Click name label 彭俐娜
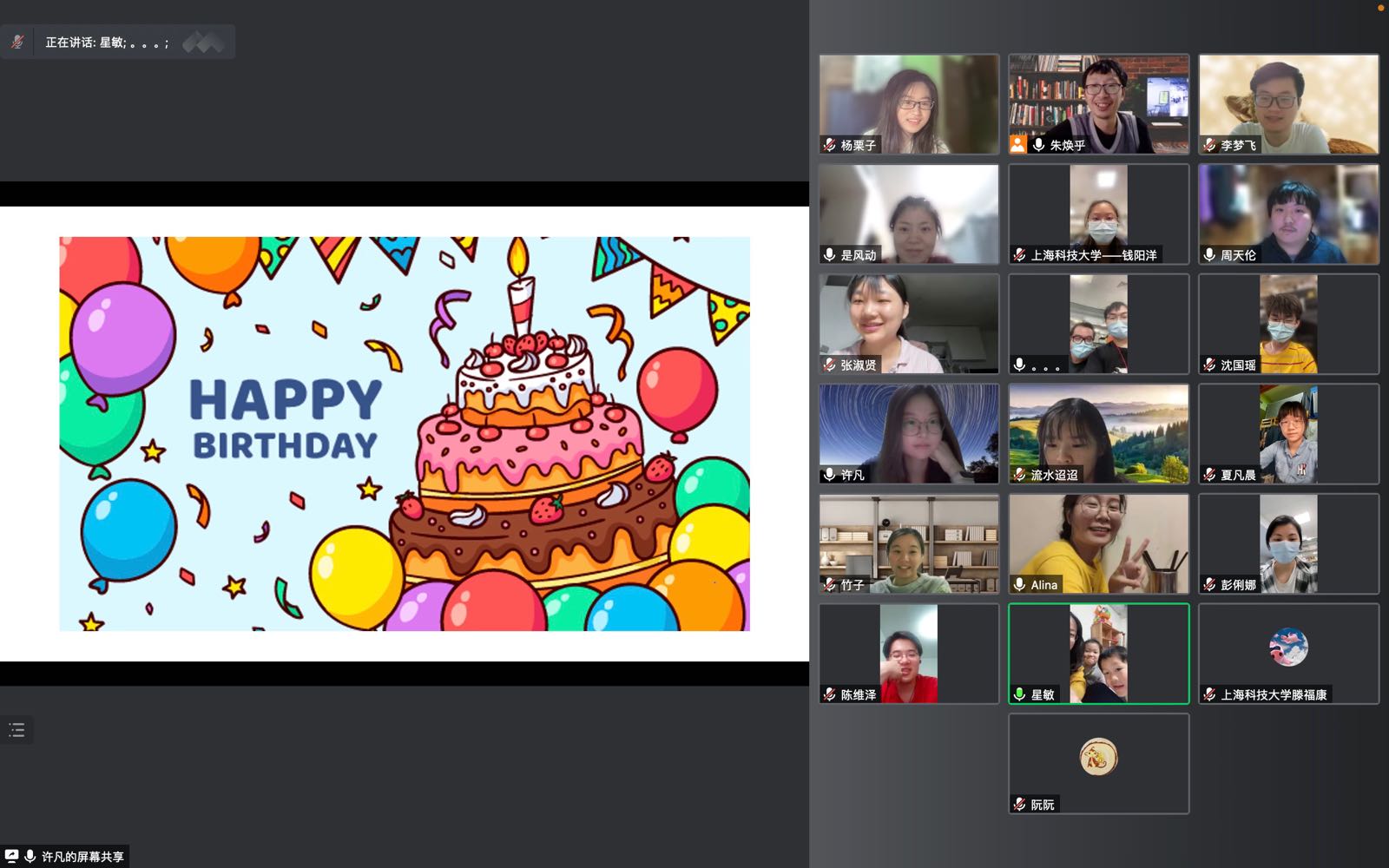 pos(1238,586)
